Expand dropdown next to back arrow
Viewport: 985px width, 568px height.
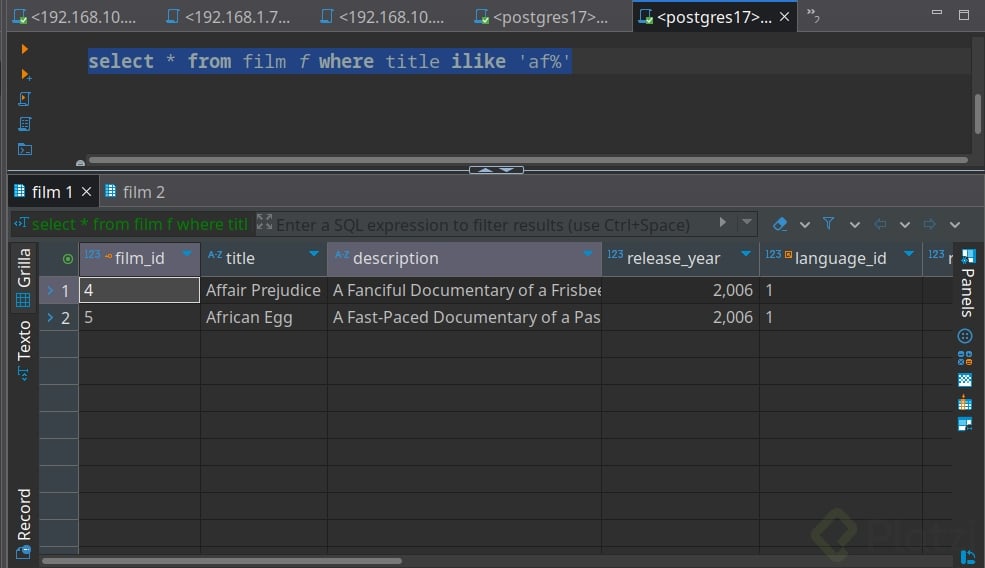(x=905, y=225)
